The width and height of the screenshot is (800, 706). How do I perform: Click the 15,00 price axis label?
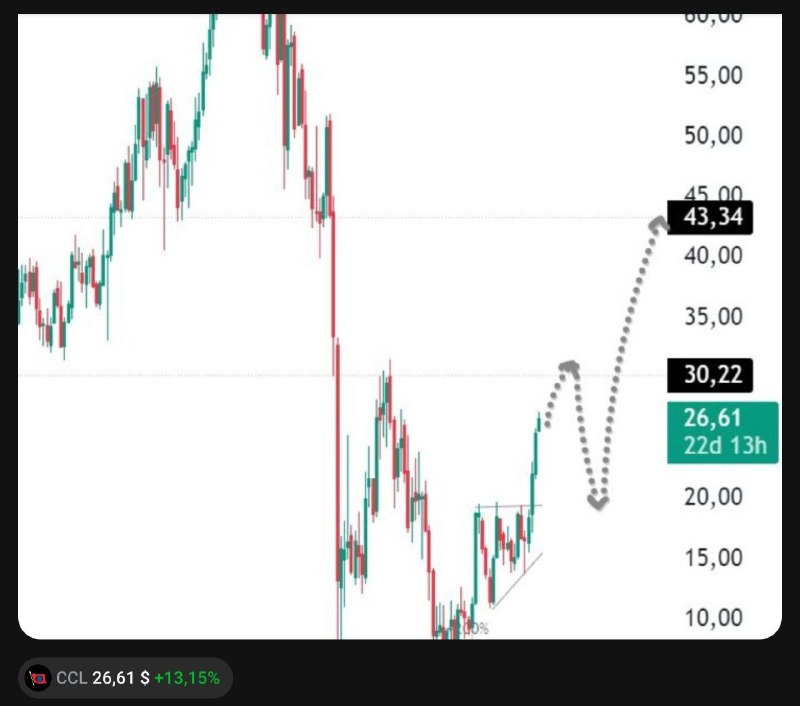click(713, 558)
